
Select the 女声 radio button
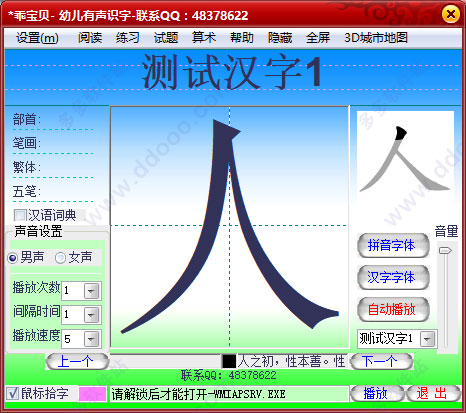60,258
